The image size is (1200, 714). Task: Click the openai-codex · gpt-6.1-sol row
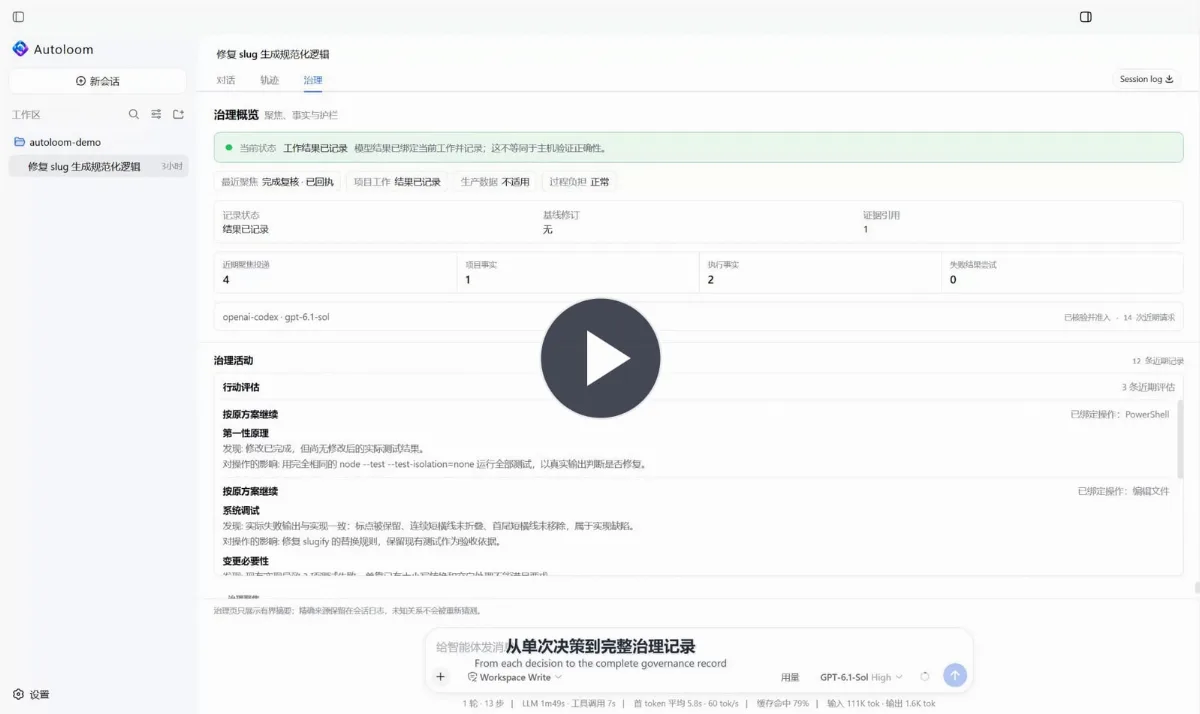pos(698,317)
